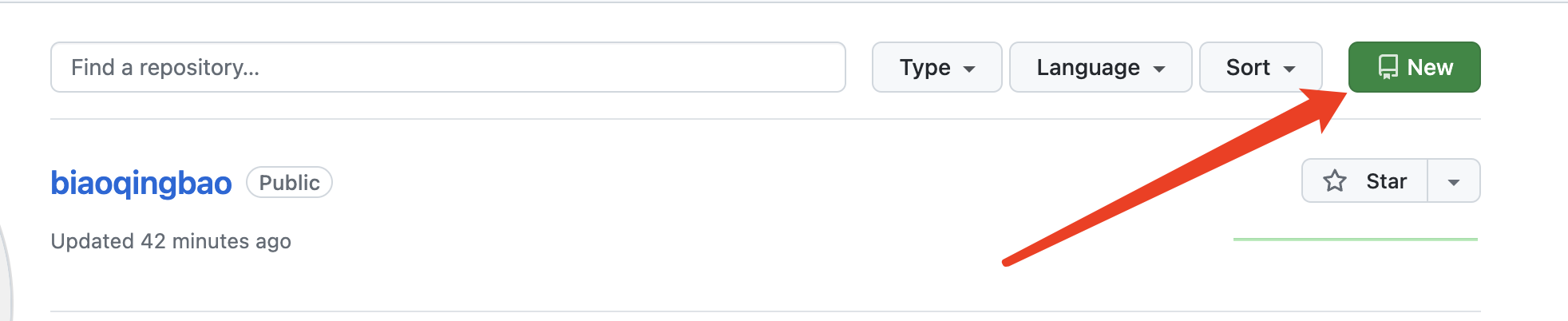1568x321 pixels.
Task: Click the star outline icon
Action: click(x=1335, y=181)
